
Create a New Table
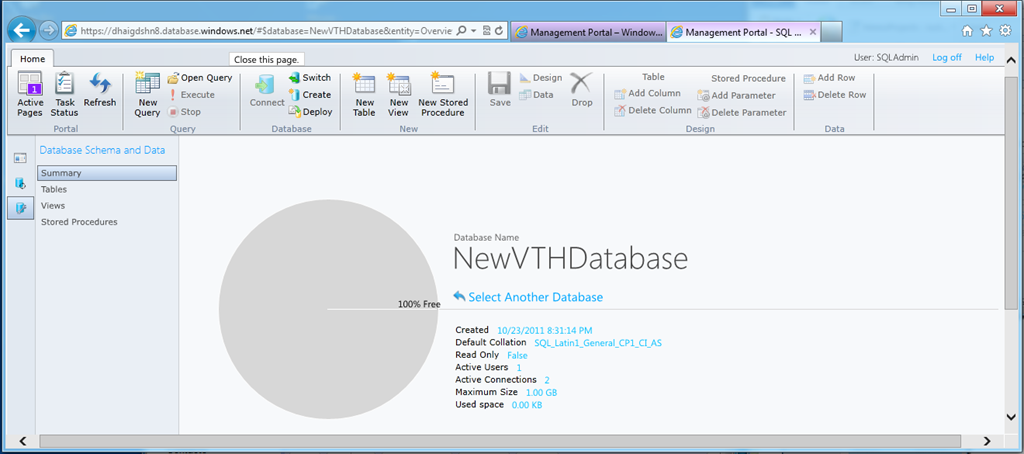[364, 95]
